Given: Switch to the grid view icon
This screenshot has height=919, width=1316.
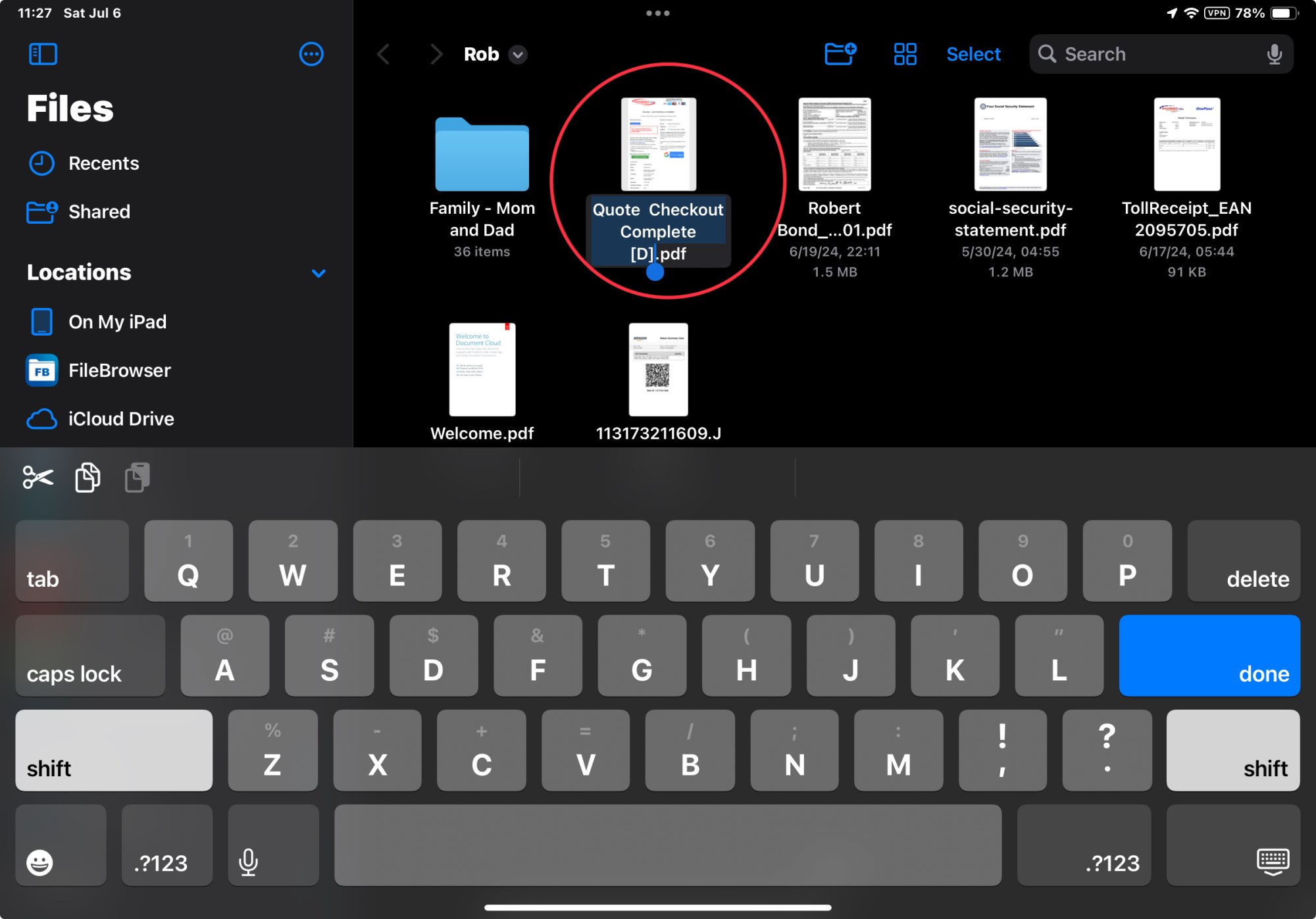Looking at the screenshot, I should click(x=905, y=54).
